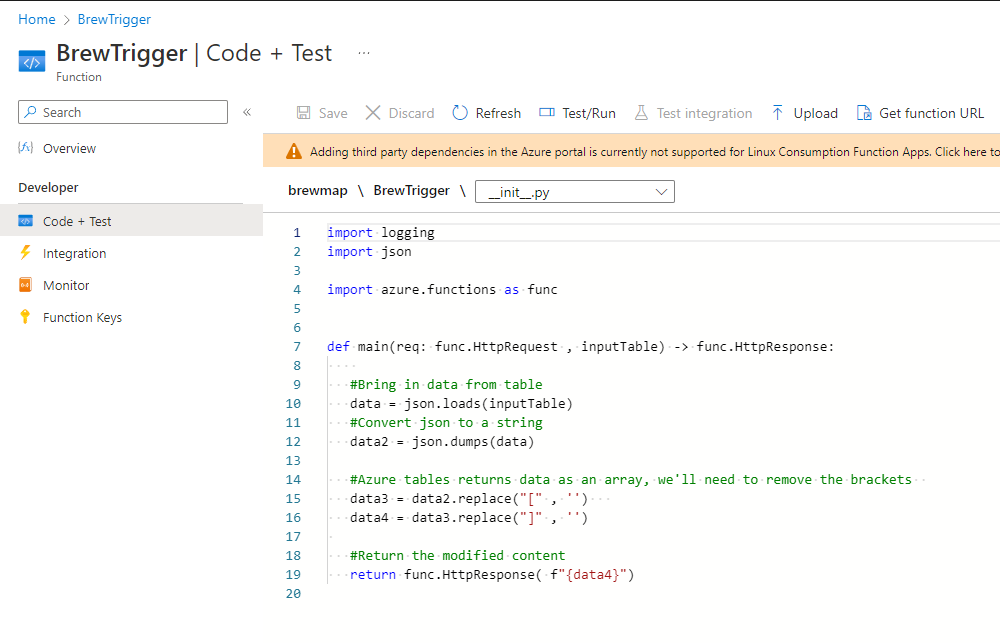Click the Get function URL label
The image size is (1000, 643).
(x=931, y=113)
